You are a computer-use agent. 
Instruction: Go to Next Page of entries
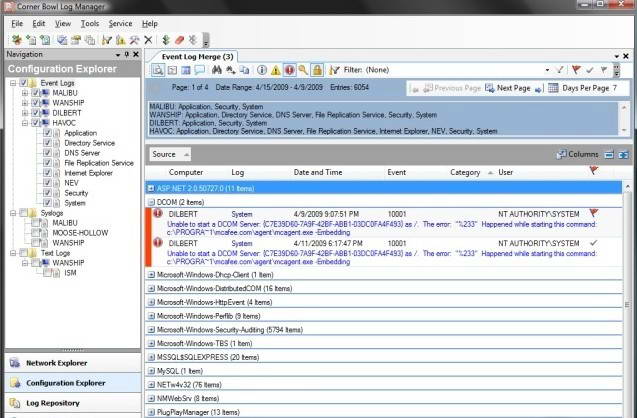pyautogui.click(x=513, y=88)
